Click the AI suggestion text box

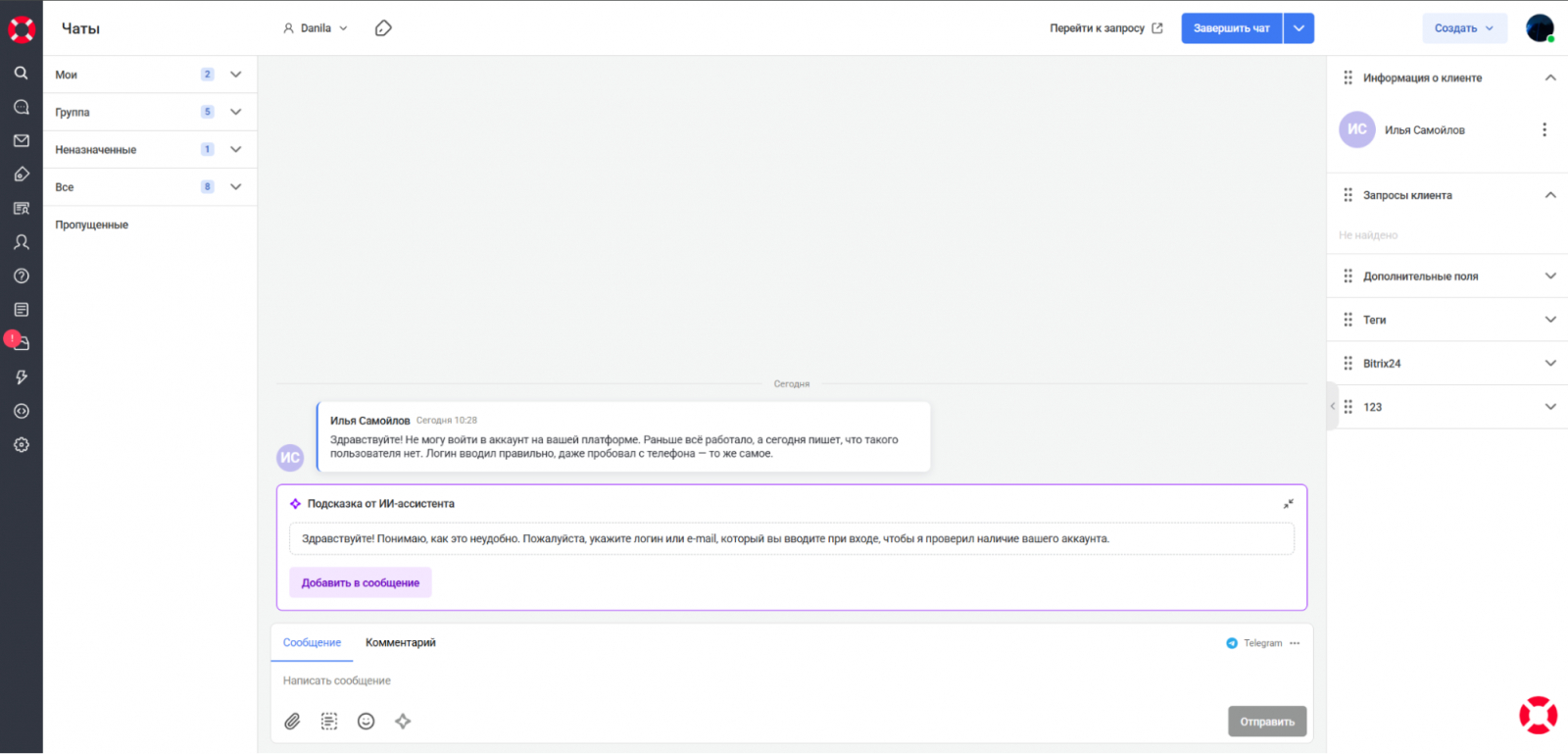[792, 538]
